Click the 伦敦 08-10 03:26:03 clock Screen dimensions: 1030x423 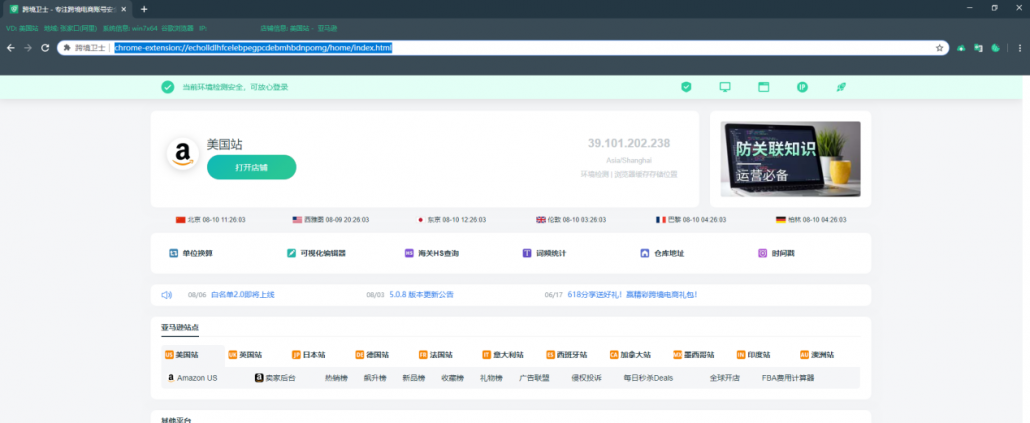point(571,220)
